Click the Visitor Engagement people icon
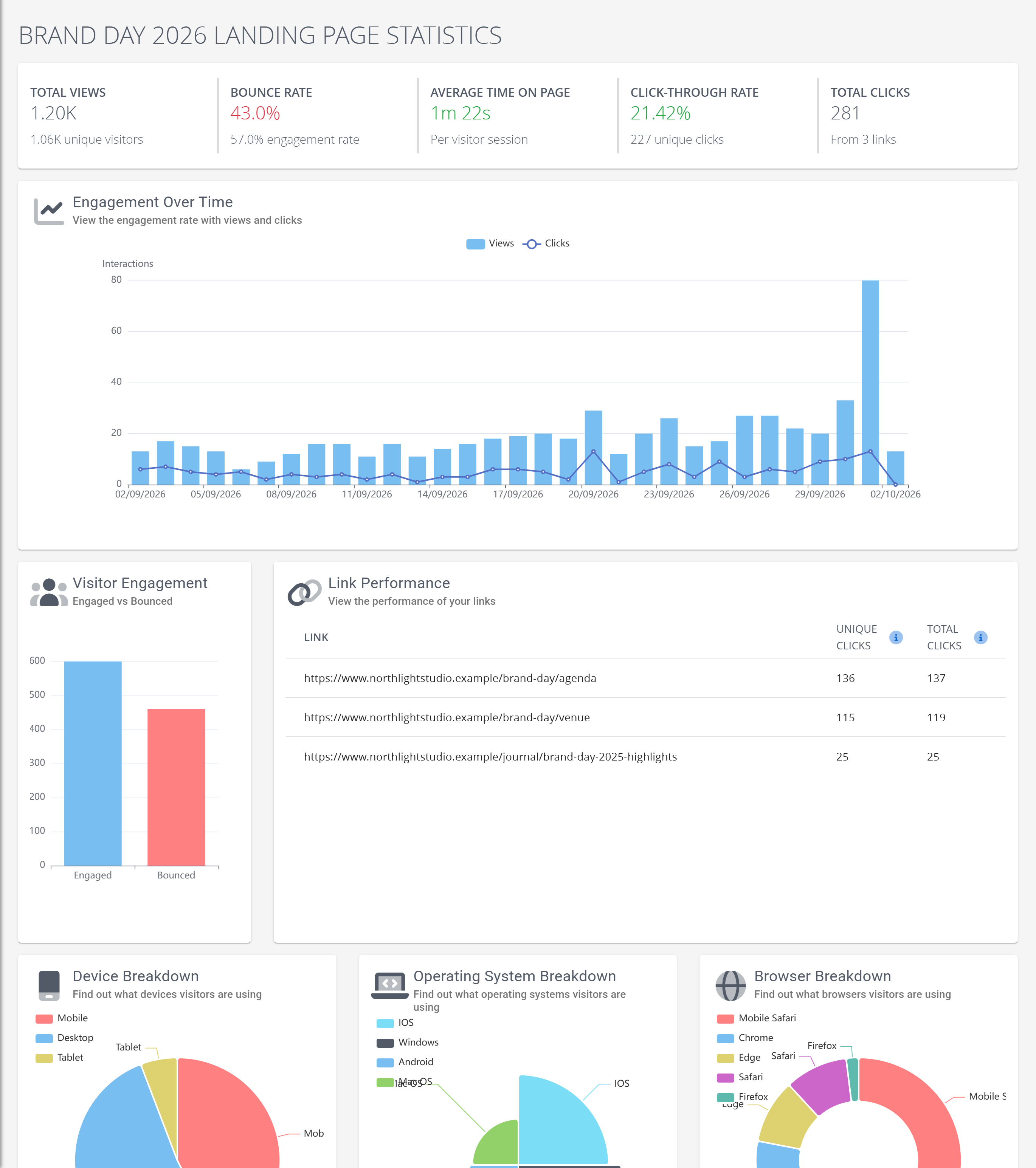 [49, 592]
